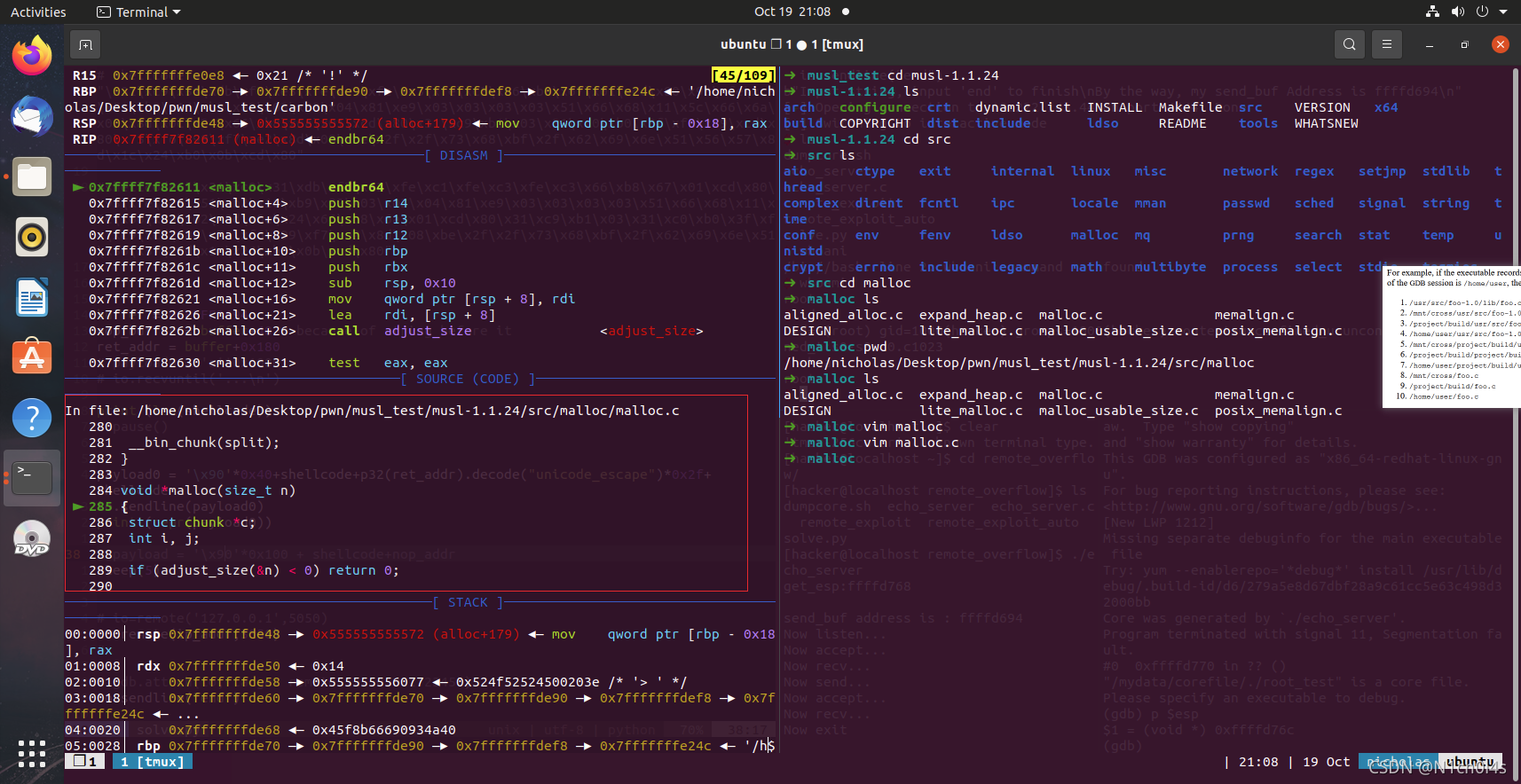Open the DVD disc icon in the dock
This screenshot has width=1521, height=784.
32,537
